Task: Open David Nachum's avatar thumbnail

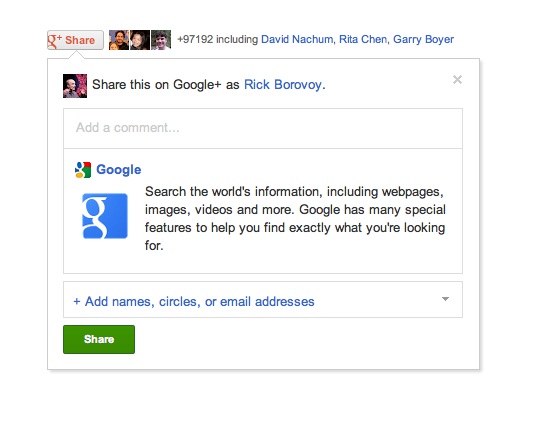Action: [119, 40]
